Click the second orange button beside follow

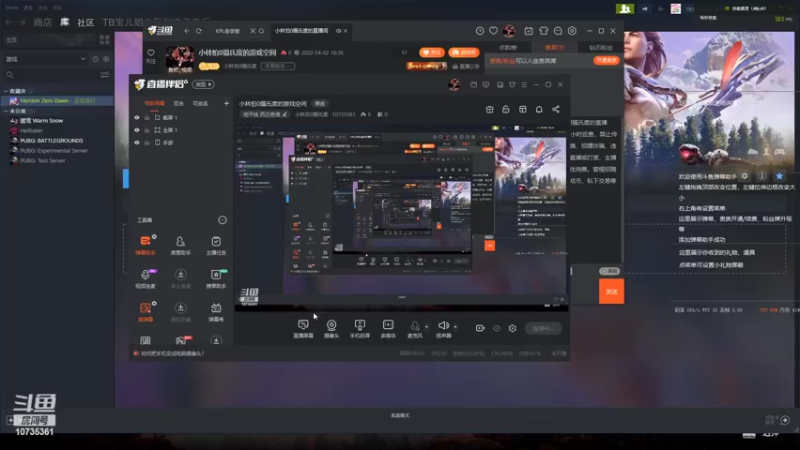click(464, 53)
